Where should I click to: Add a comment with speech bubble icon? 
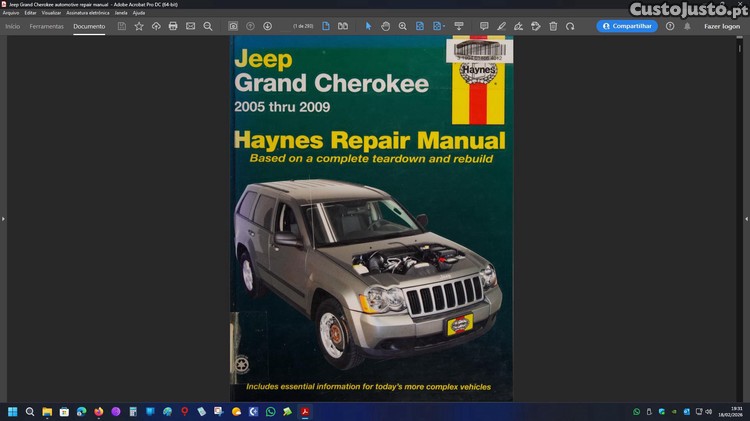pos(484,26)
